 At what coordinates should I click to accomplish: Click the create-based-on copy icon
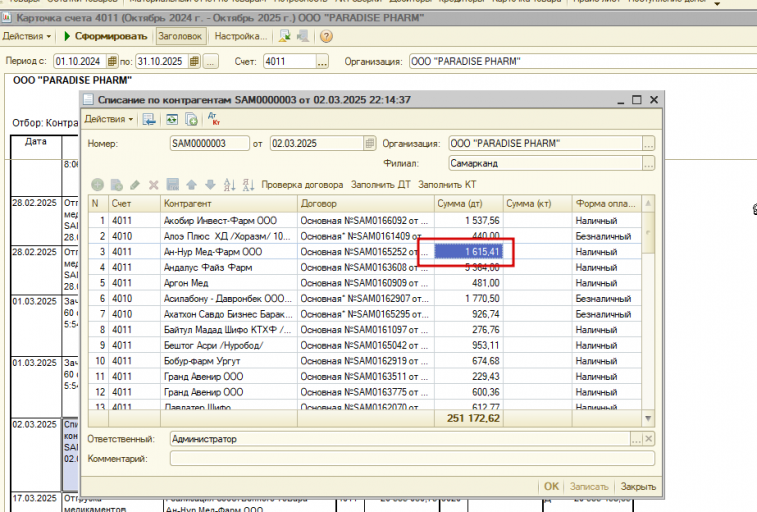click(192, 119)
